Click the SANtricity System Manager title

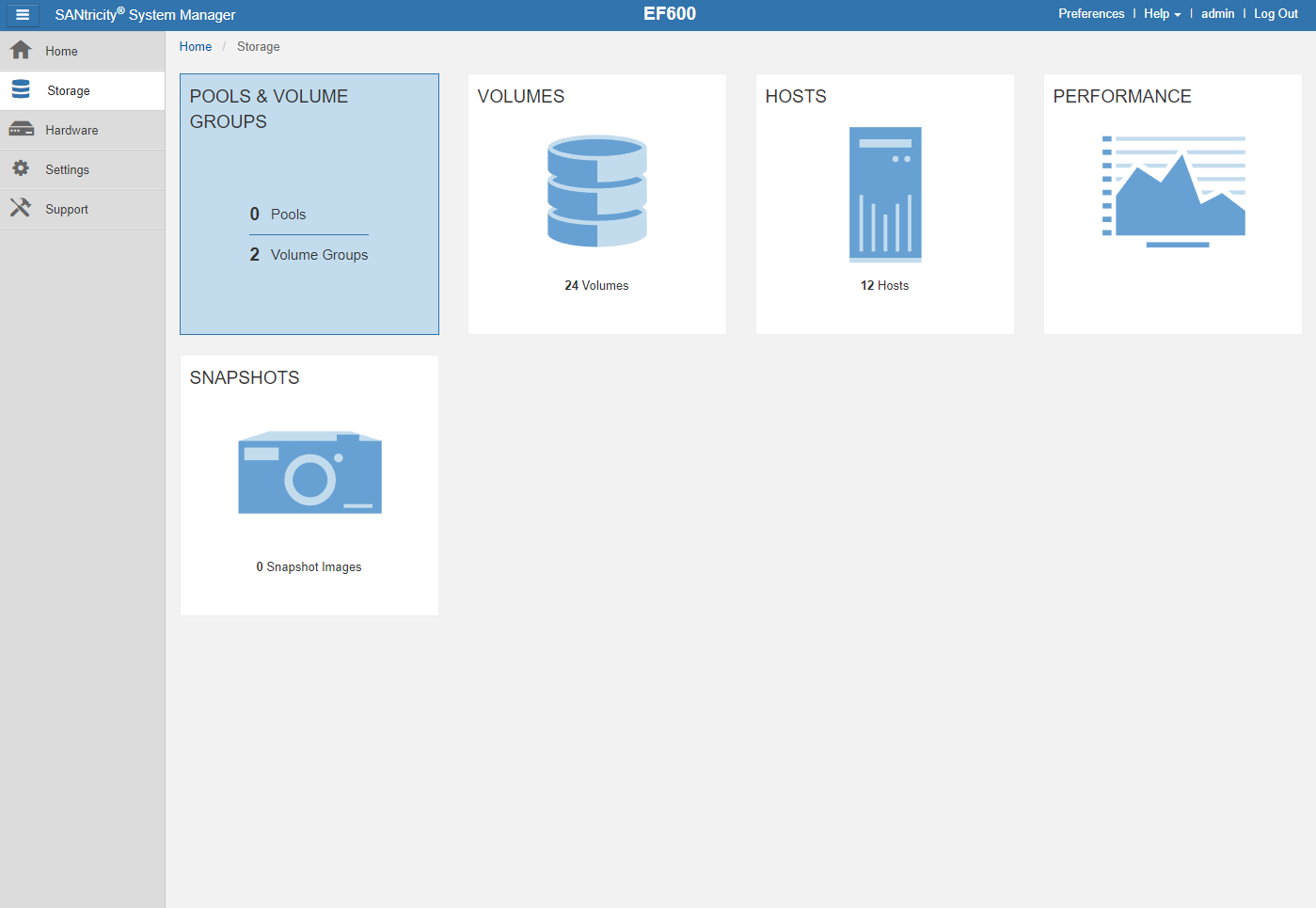(145, 14)
